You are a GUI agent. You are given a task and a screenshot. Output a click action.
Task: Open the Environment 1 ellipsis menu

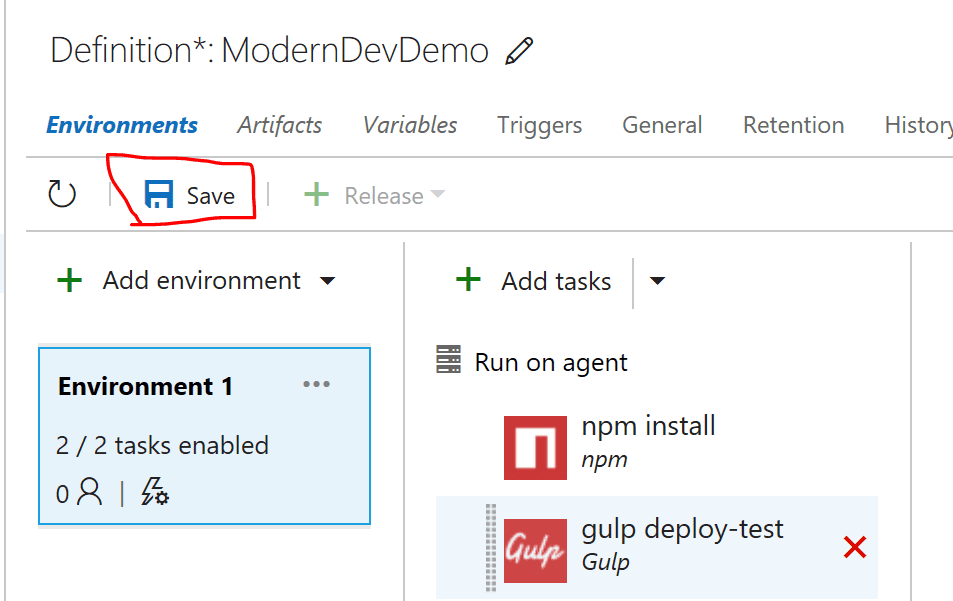pyautogui.click(x=316, y=384)
